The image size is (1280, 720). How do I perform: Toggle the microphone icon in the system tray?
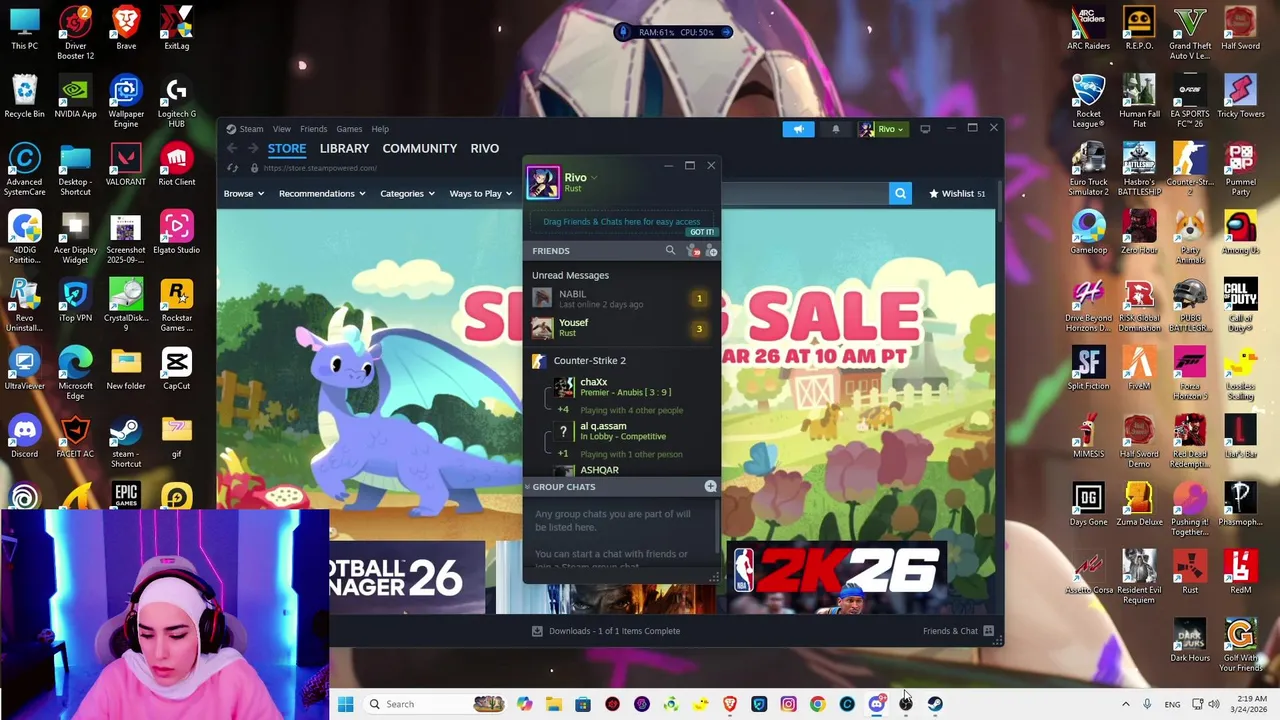click(1147, 704)
